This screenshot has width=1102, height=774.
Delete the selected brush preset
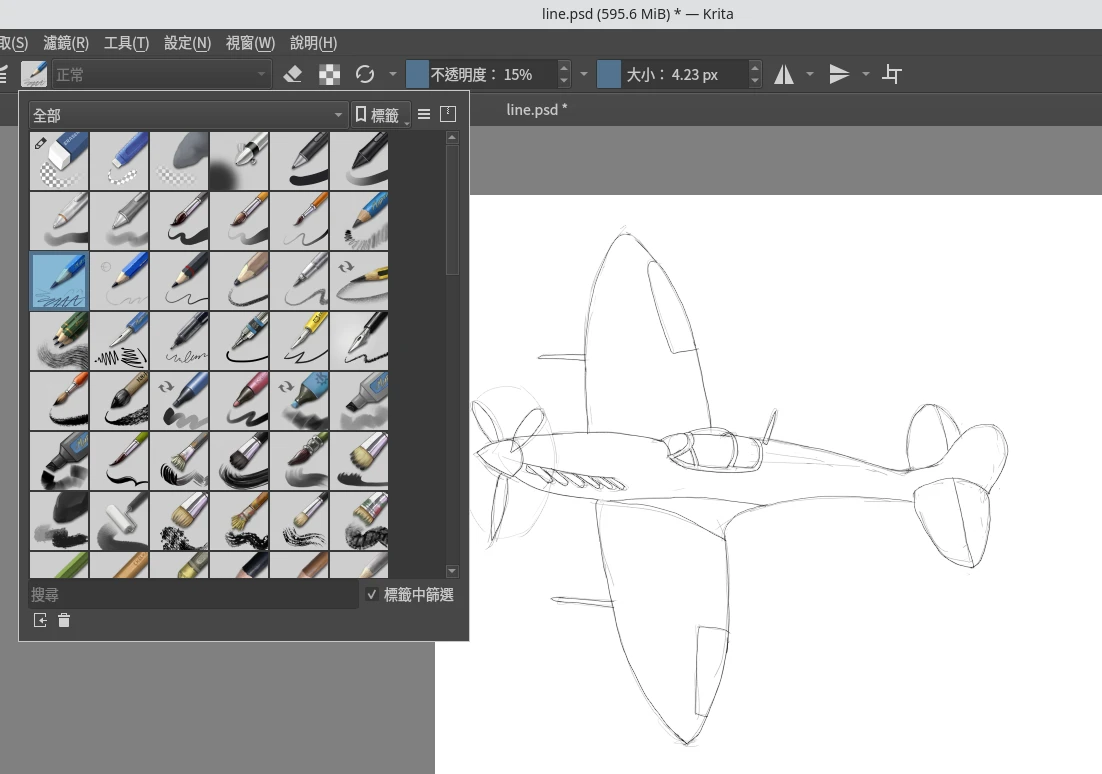click(x=64, y=621)
